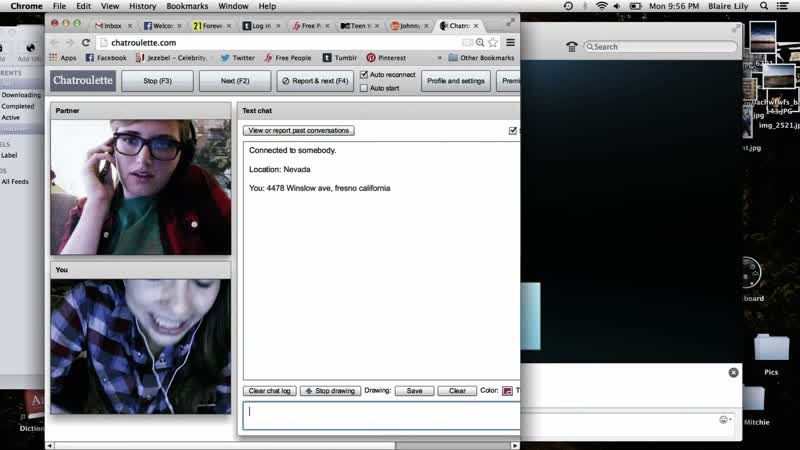Click the Partner webcam video
800x450 pixels.
141,187
